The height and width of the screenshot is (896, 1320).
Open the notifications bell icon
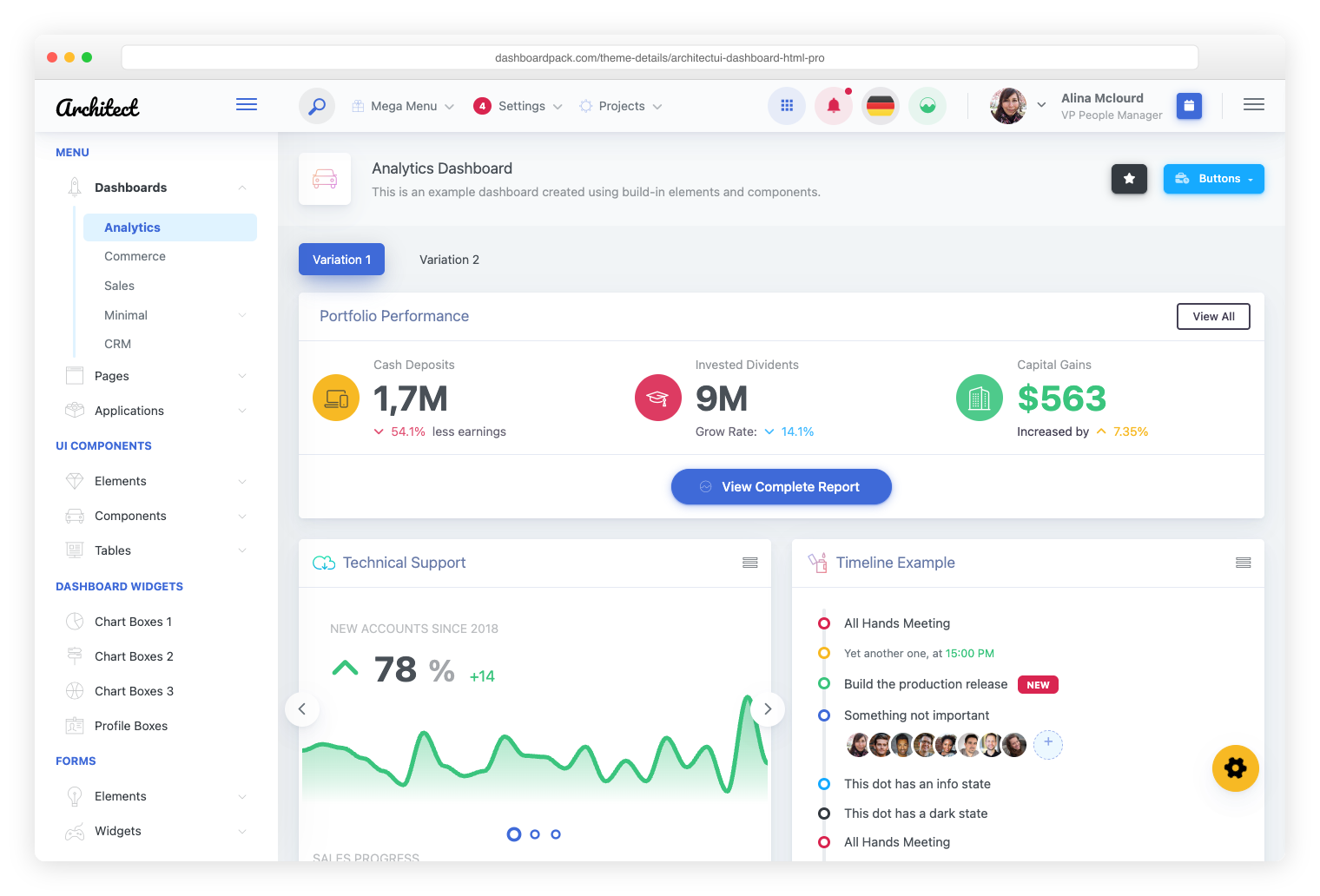[x=834, y=106]
